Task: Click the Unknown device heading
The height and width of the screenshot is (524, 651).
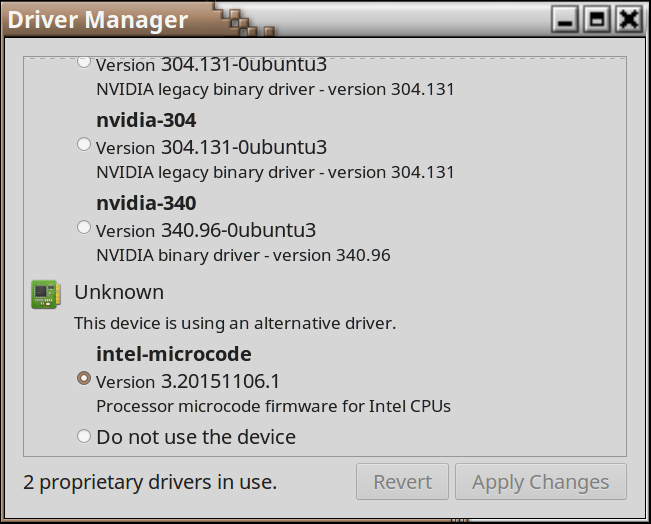Action: tap(119, 292)
